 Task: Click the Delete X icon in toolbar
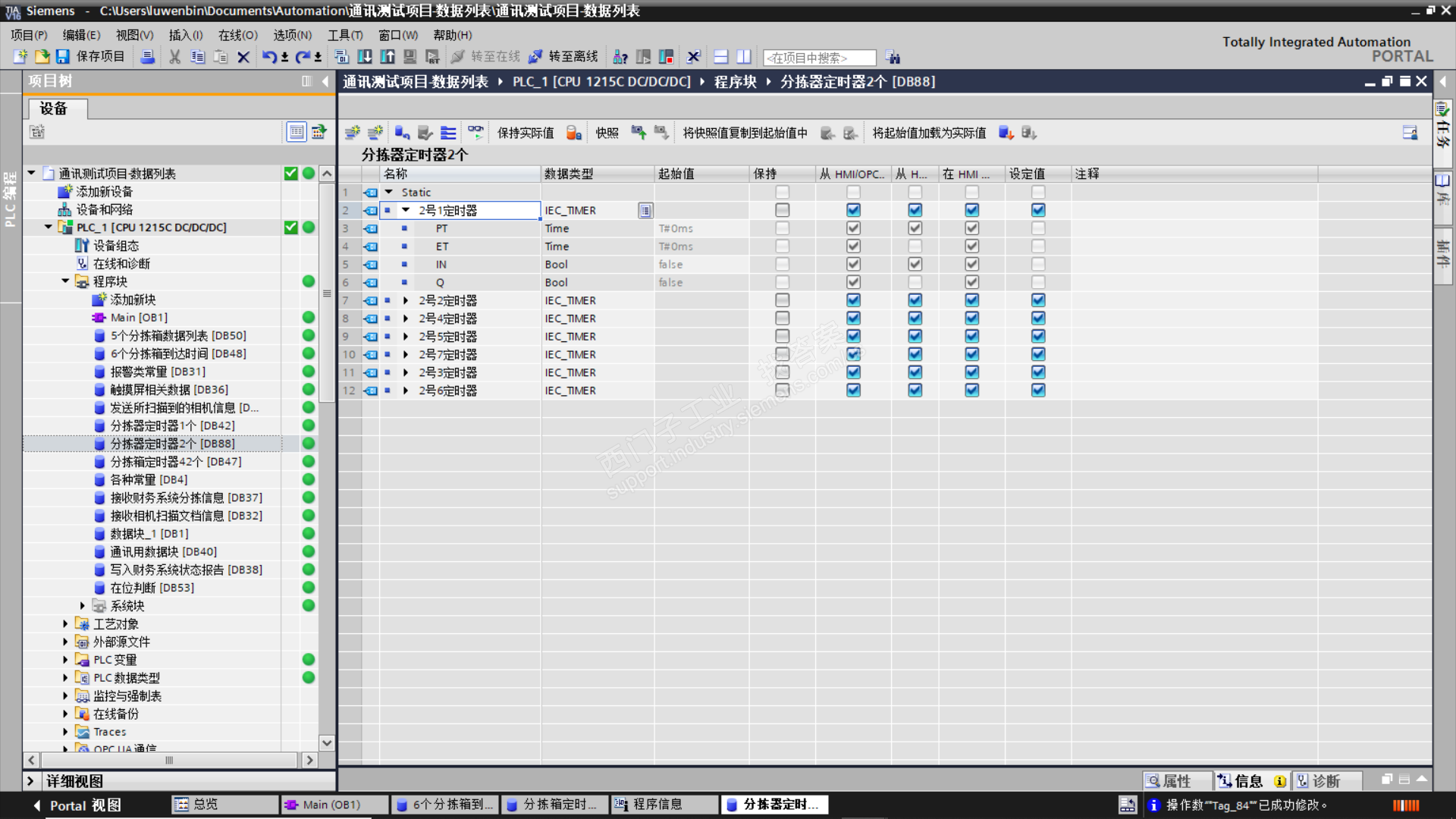(243, 57)
